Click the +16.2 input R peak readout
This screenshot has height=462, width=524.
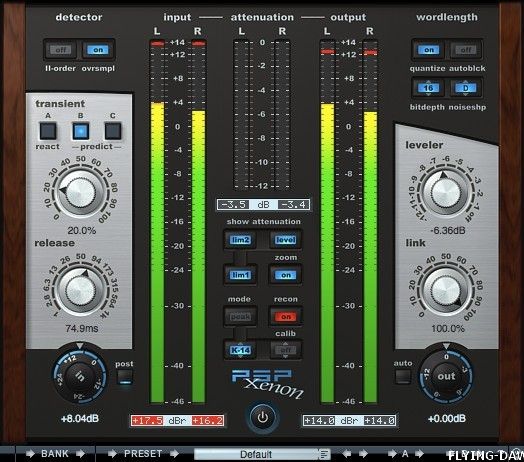[x=208, y=421]
